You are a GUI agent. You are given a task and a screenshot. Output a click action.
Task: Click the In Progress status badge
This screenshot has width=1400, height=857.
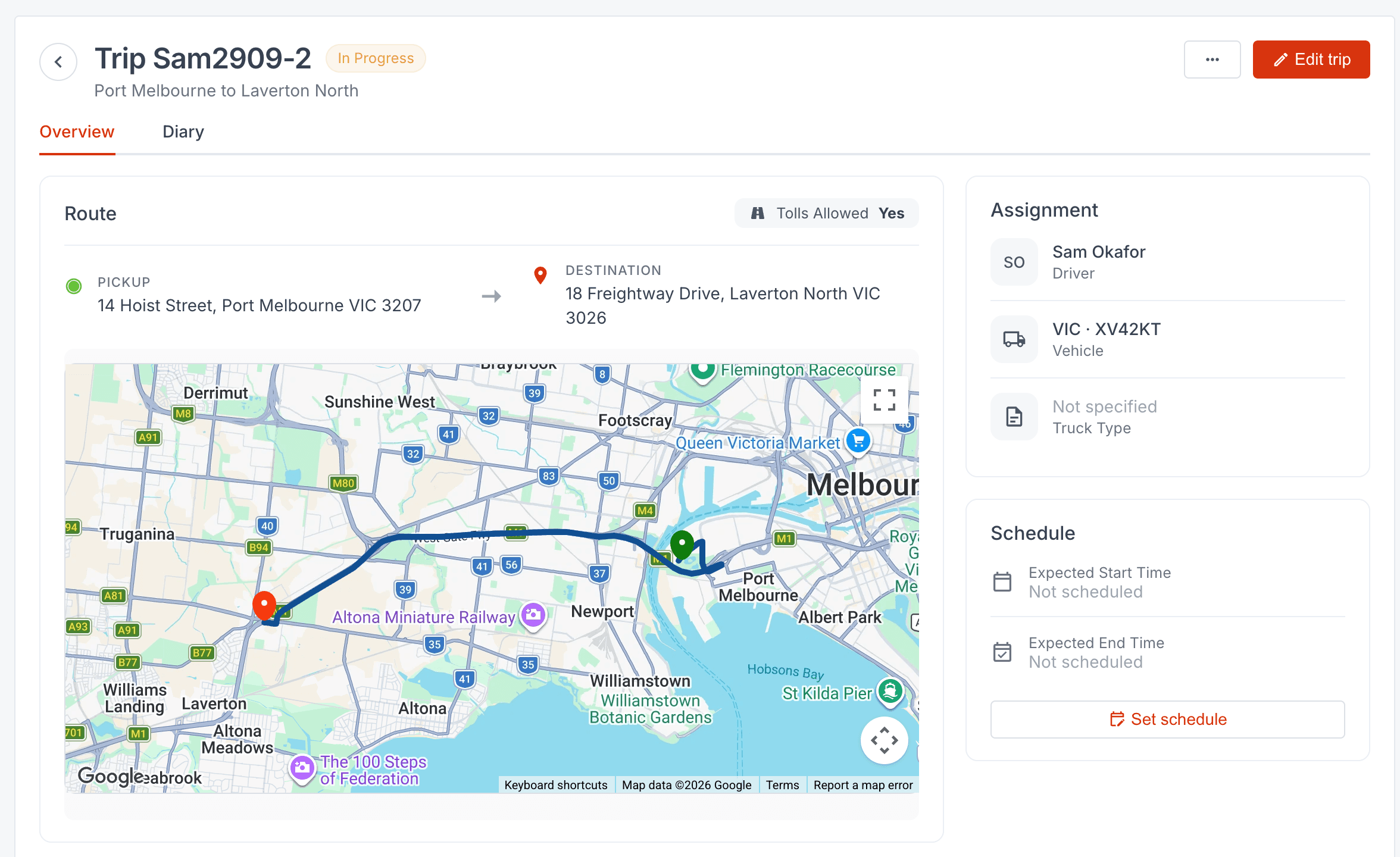point(376,58)
